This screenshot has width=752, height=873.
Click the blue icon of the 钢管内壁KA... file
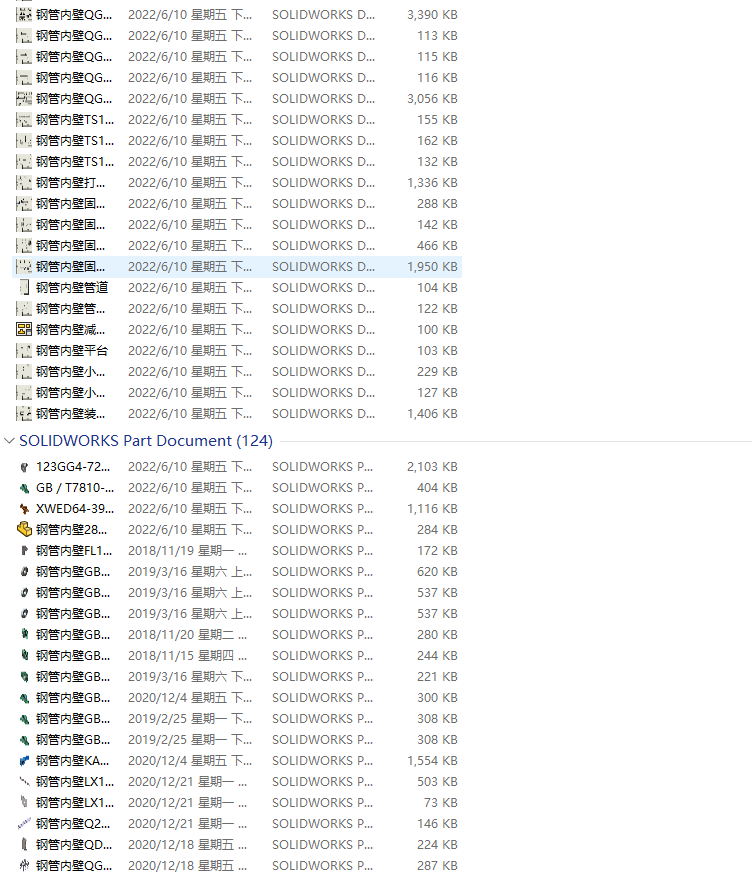click(24, 761)
